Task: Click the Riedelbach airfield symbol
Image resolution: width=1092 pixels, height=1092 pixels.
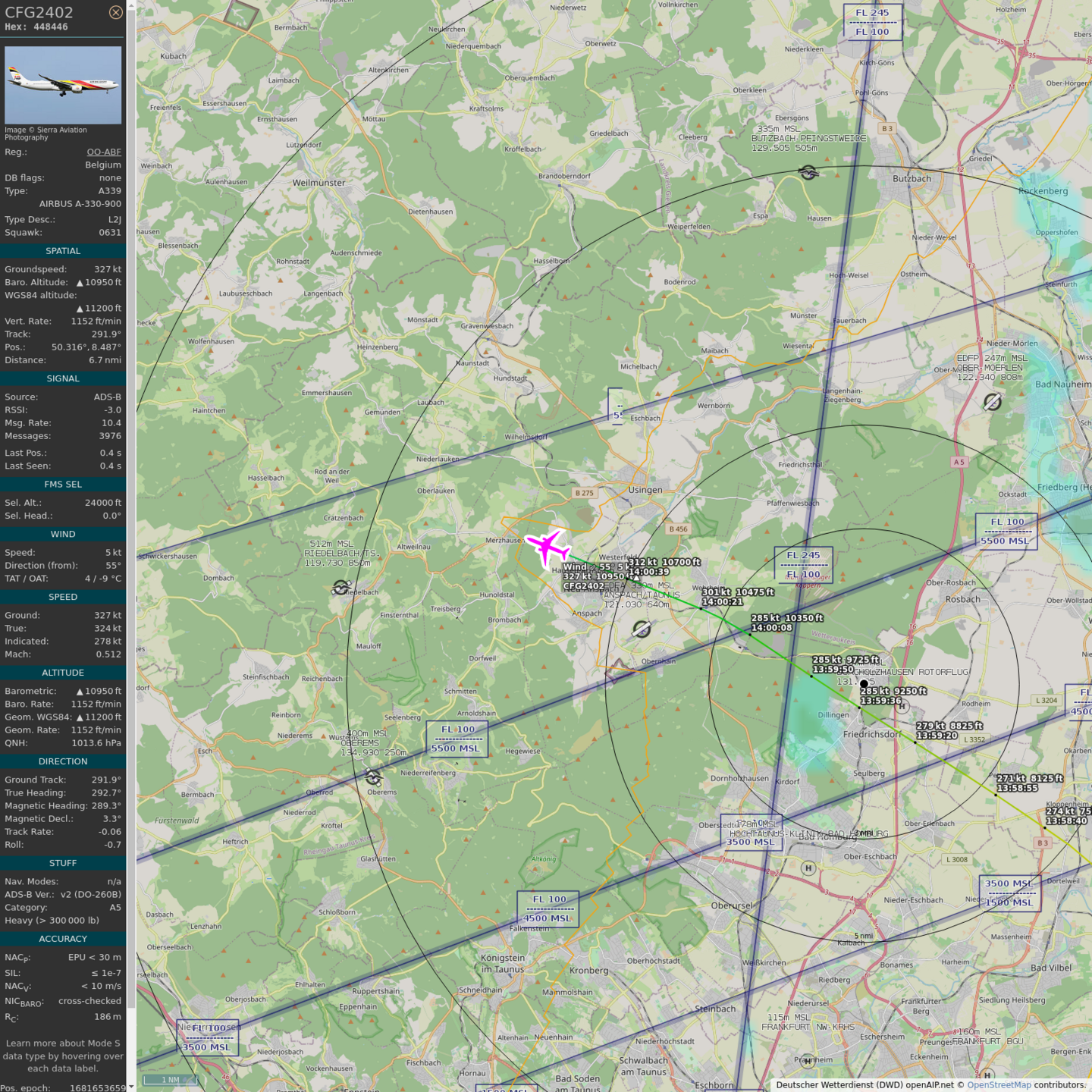Action: (341, 588)
